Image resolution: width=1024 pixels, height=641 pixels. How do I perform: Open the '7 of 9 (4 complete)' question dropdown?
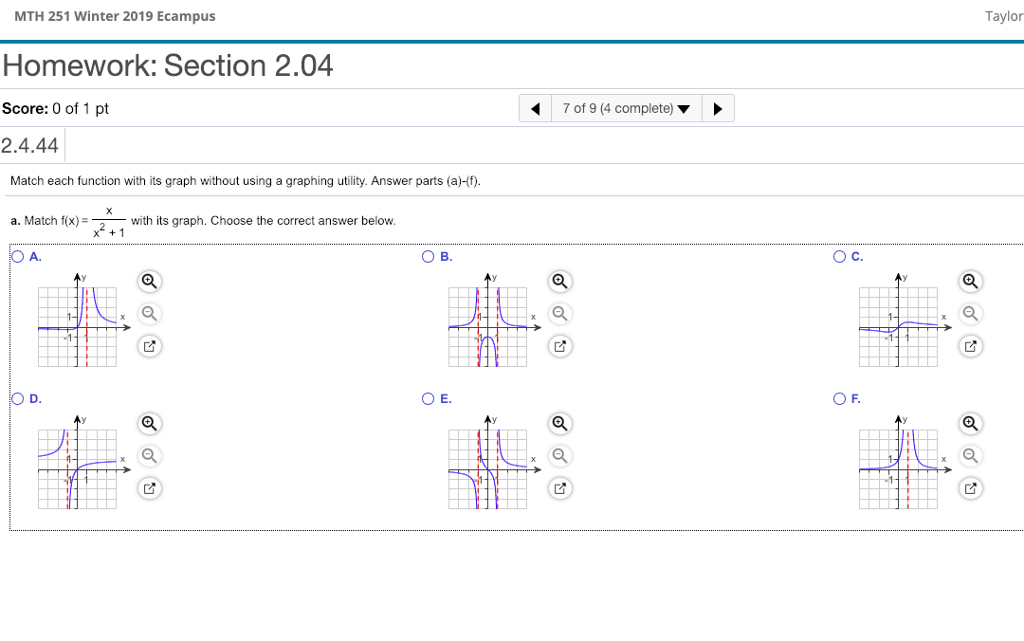[x=627, y=108]
